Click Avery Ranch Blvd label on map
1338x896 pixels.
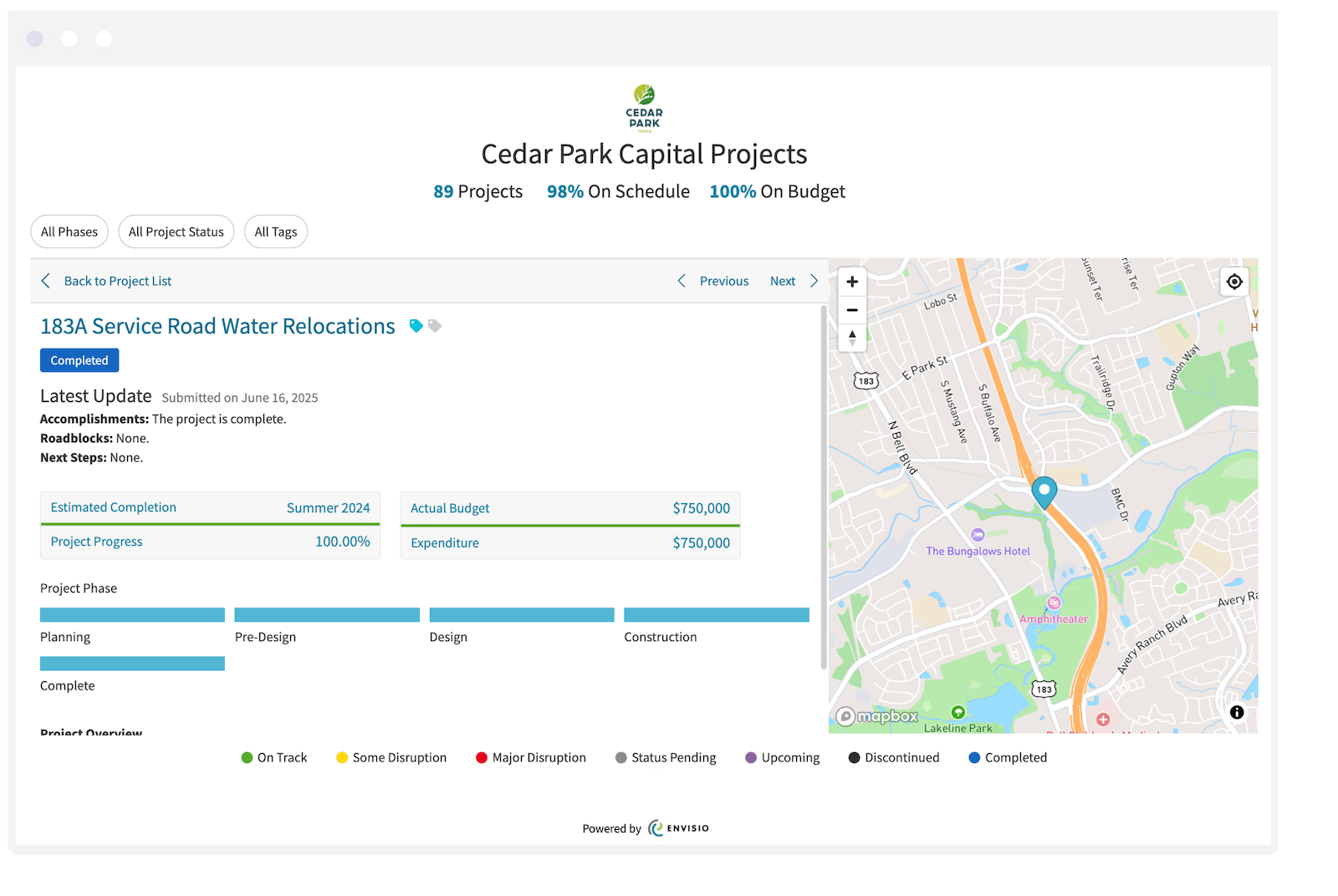pyautogui.click(x=1152, y=644)
